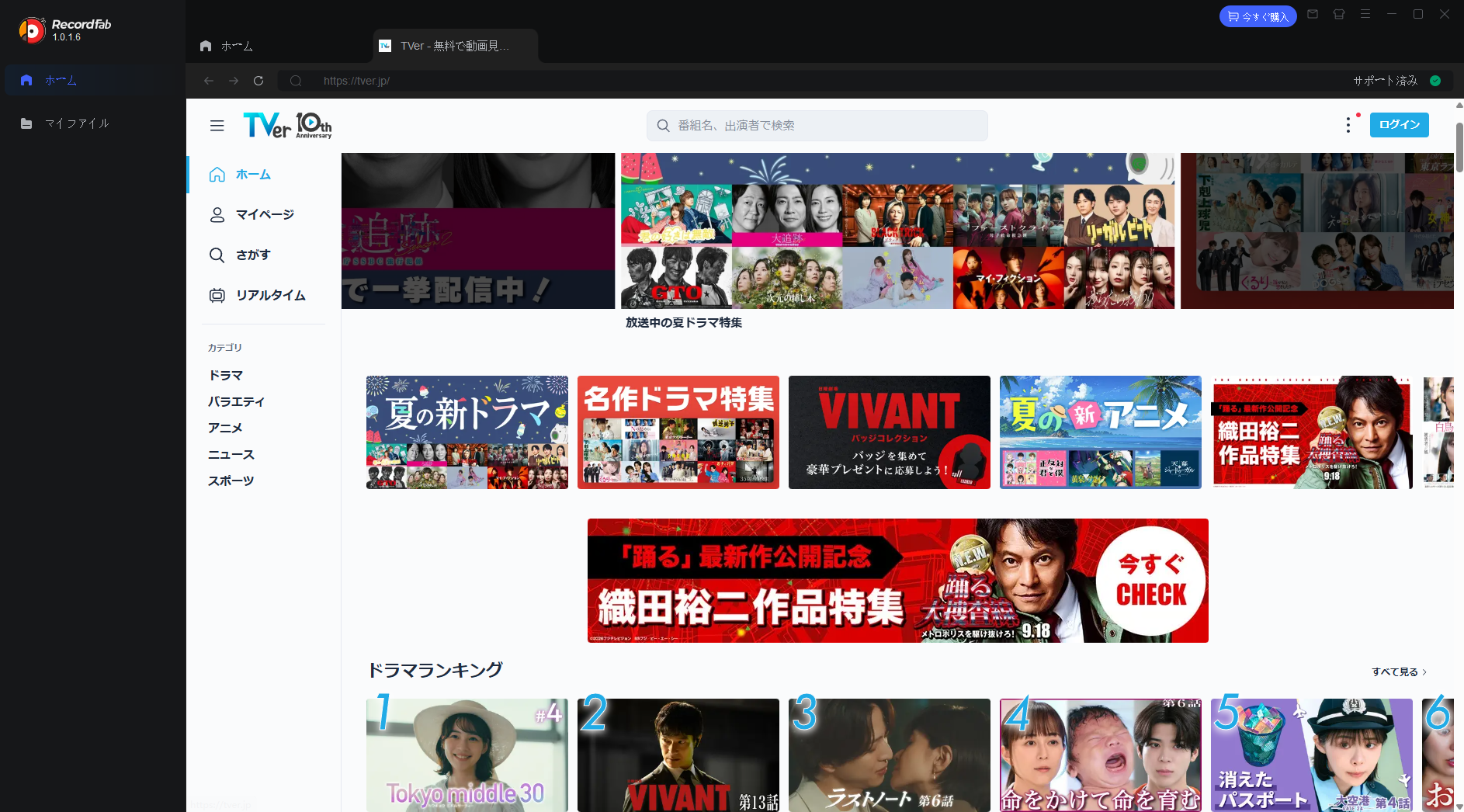The height and width of the screenshot is (812, 1464).
Task: Click the 今すぐ購入 buy button
Action: 1258,16
